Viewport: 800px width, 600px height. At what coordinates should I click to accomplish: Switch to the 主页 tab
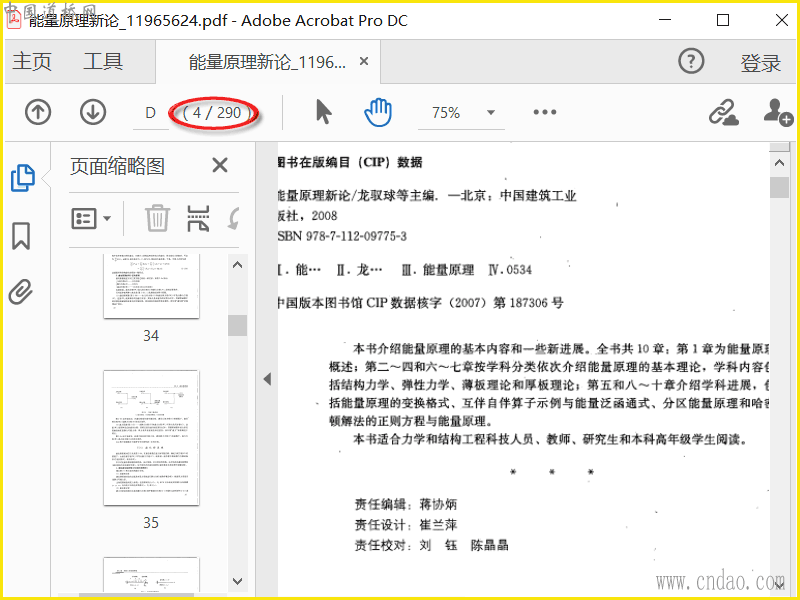32,62
